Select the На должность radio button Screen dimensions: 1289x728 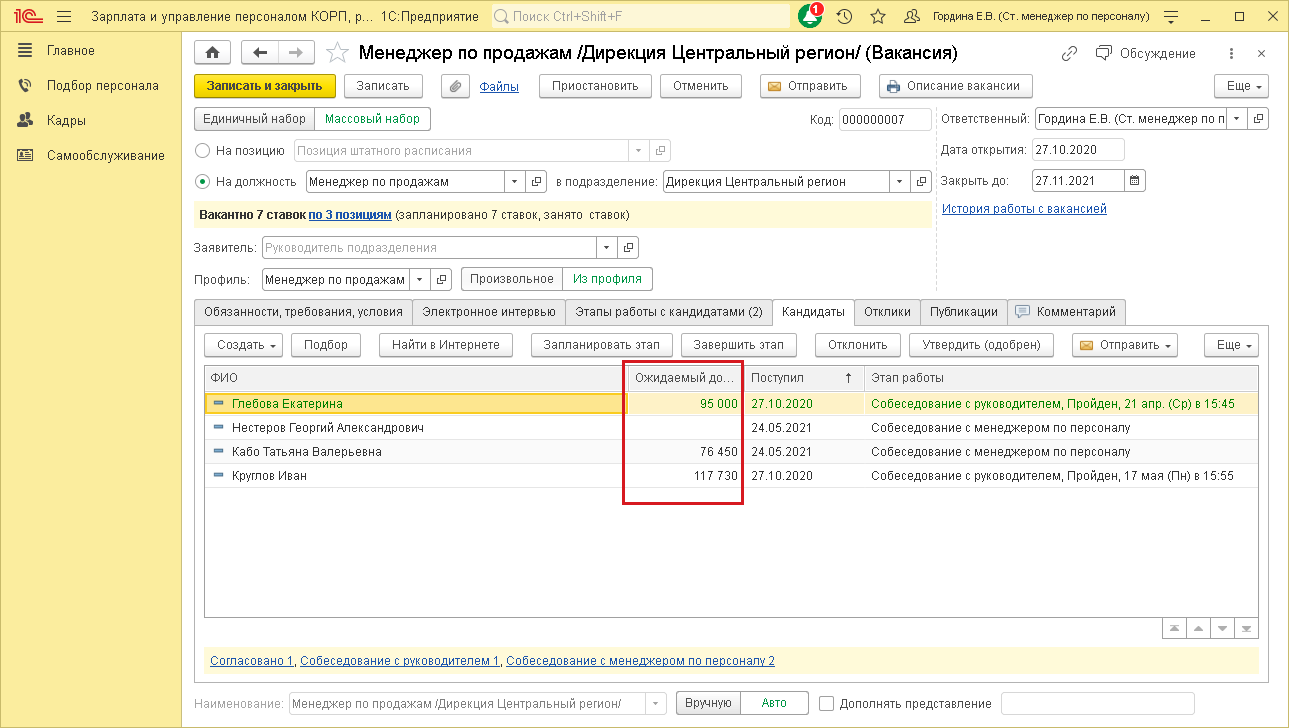click(x=202, y=182)
